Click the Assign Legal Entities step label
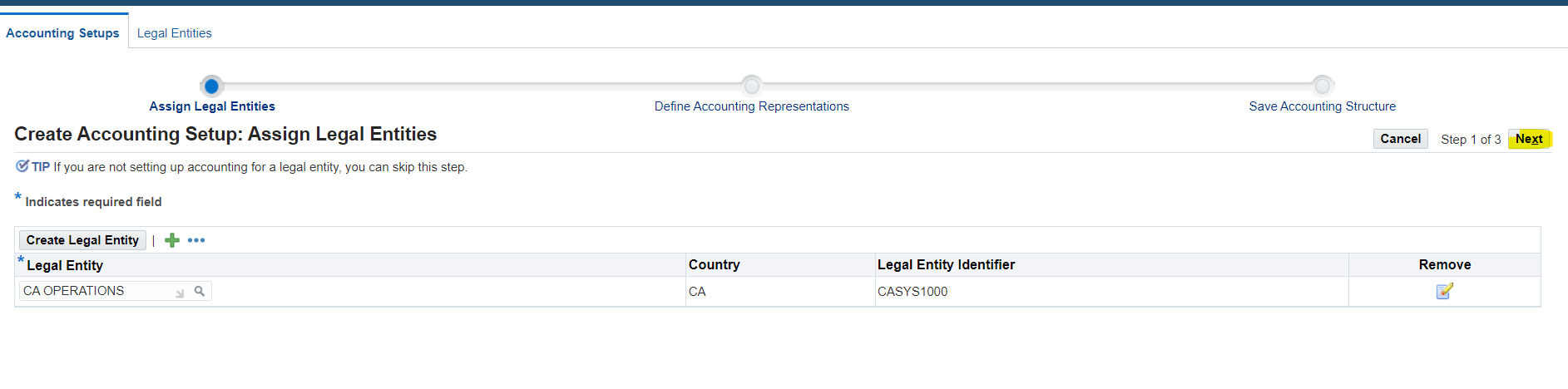The height and width of the screenshot is (389, 1568). (212, 106)
